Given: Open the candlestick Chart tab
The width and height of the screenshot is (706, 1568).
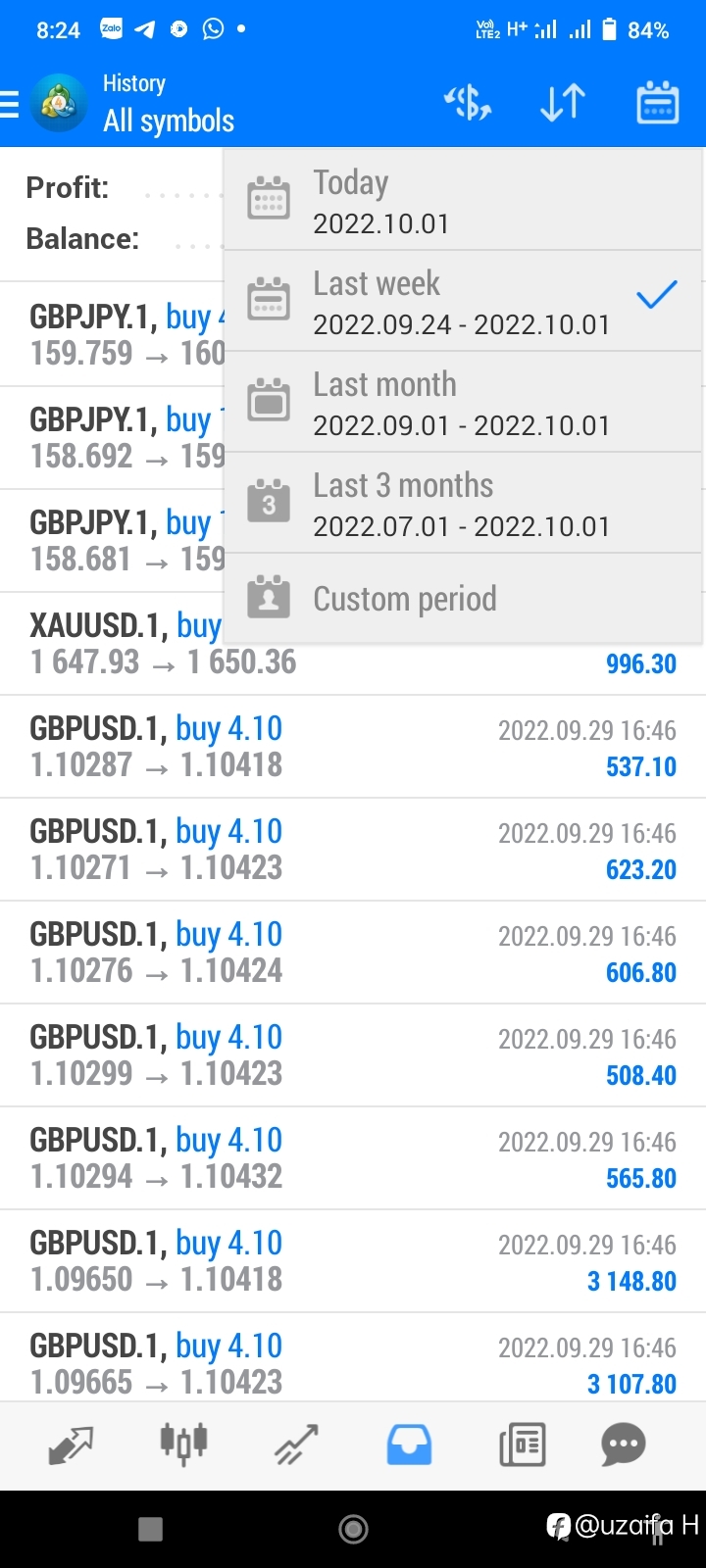Looking at the screenshot, I should (183, 1444).
